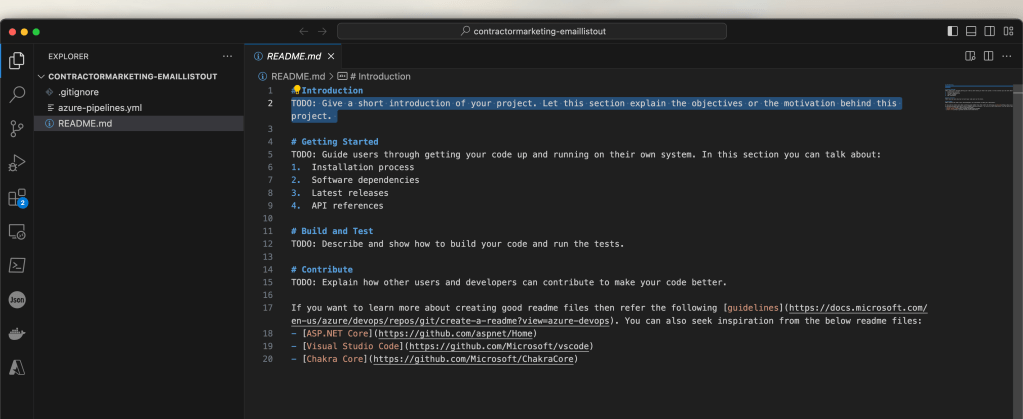Toggle primary side bar layout icon

pos(953,31)
